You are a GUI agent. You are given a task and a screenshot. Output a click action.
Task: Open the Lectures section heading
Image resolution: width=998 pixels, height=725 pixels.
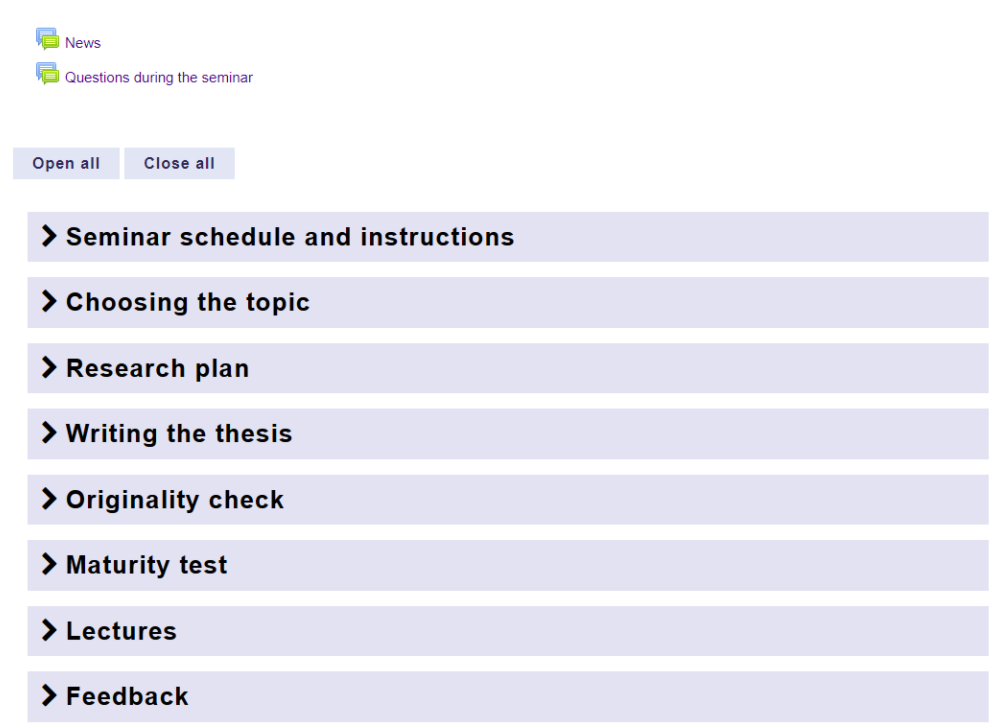121,631
